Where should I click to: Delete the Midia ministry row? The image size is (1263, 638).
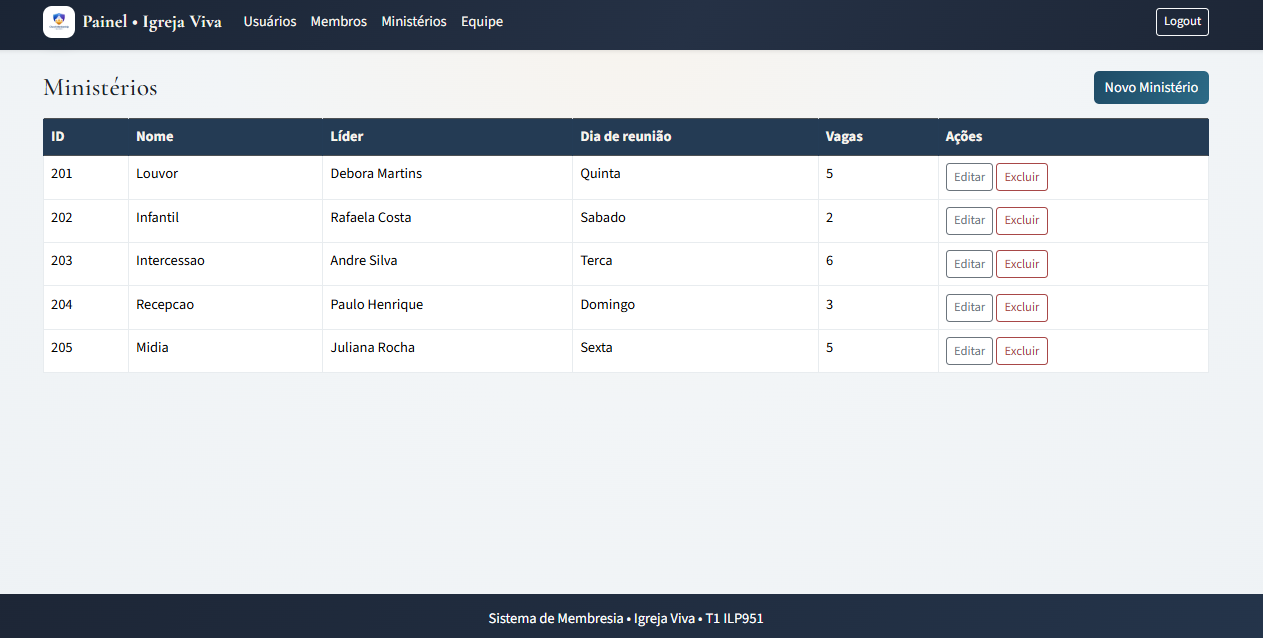tap(1021, 351)
